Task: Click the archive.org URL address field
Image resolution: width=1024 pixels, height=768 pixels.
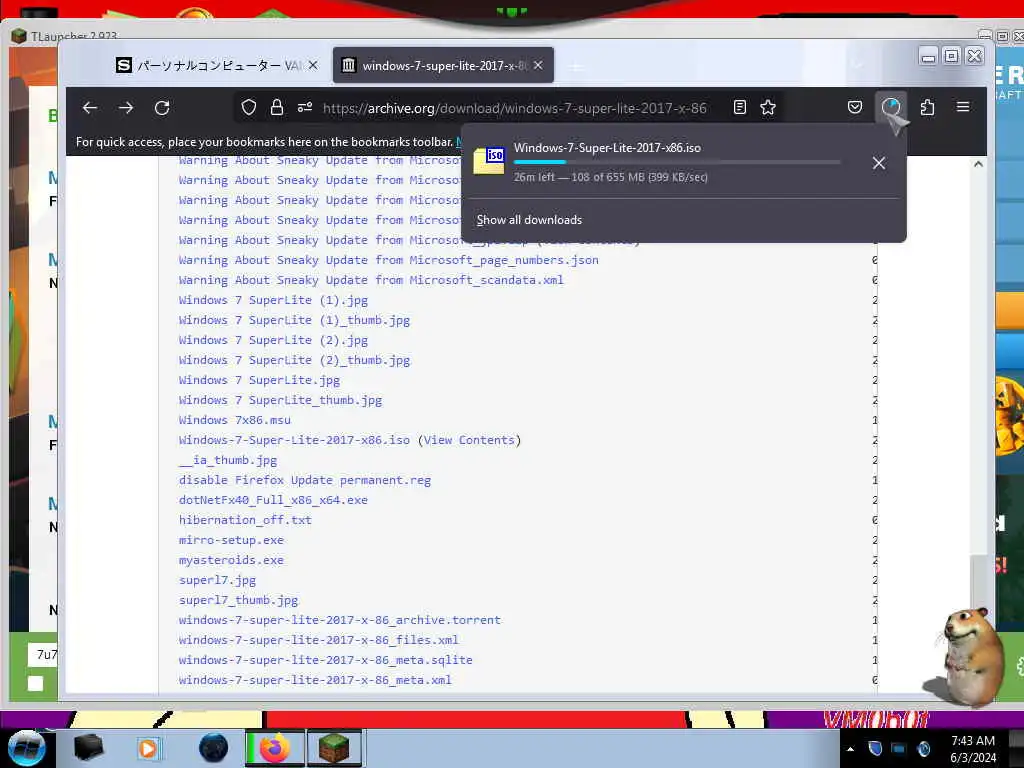Action: [515, 108]
